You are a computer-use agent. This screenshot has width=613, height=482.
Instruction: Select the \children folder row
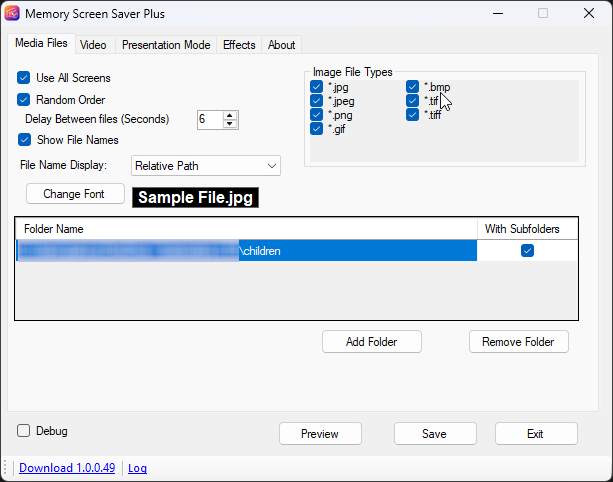(246, 251)
